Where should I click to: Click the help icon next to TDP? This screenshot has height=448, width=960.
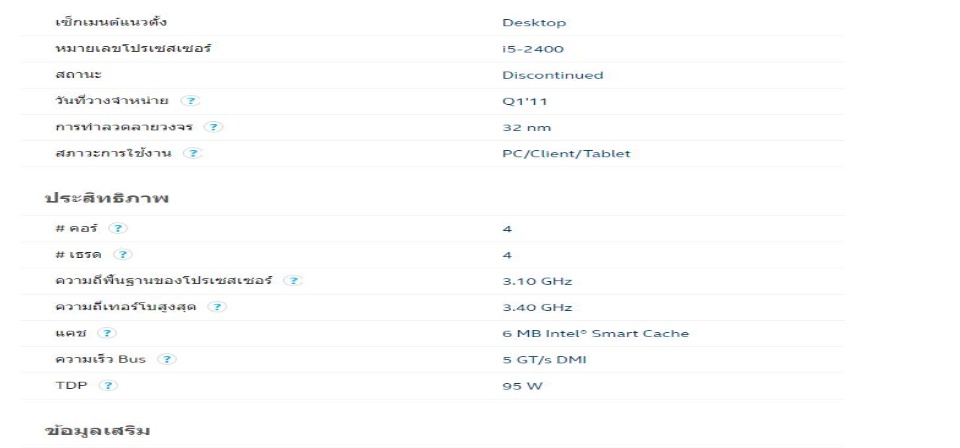point(108,386)
